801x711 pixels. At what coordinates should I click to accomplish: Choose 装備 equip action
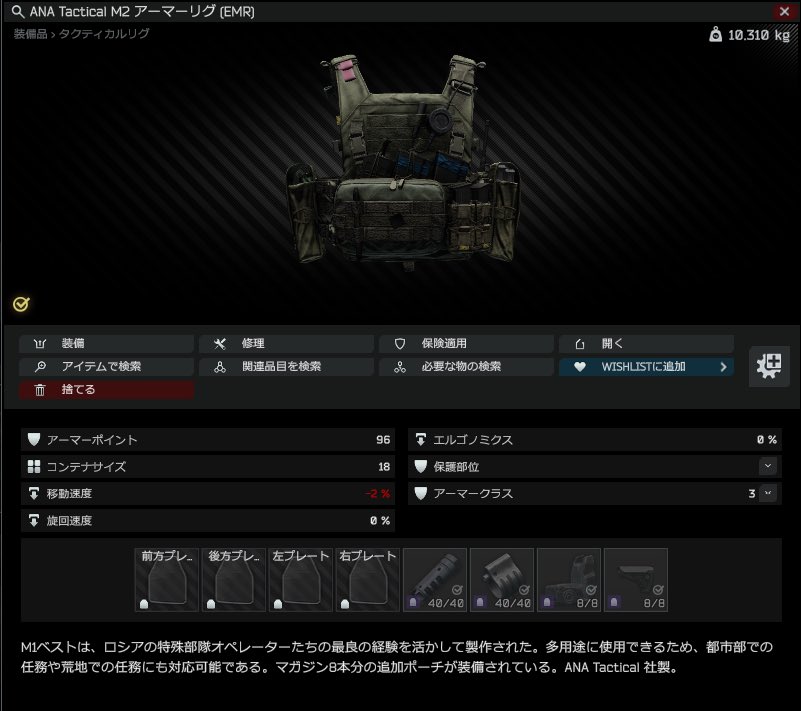(x=106, y=344)
